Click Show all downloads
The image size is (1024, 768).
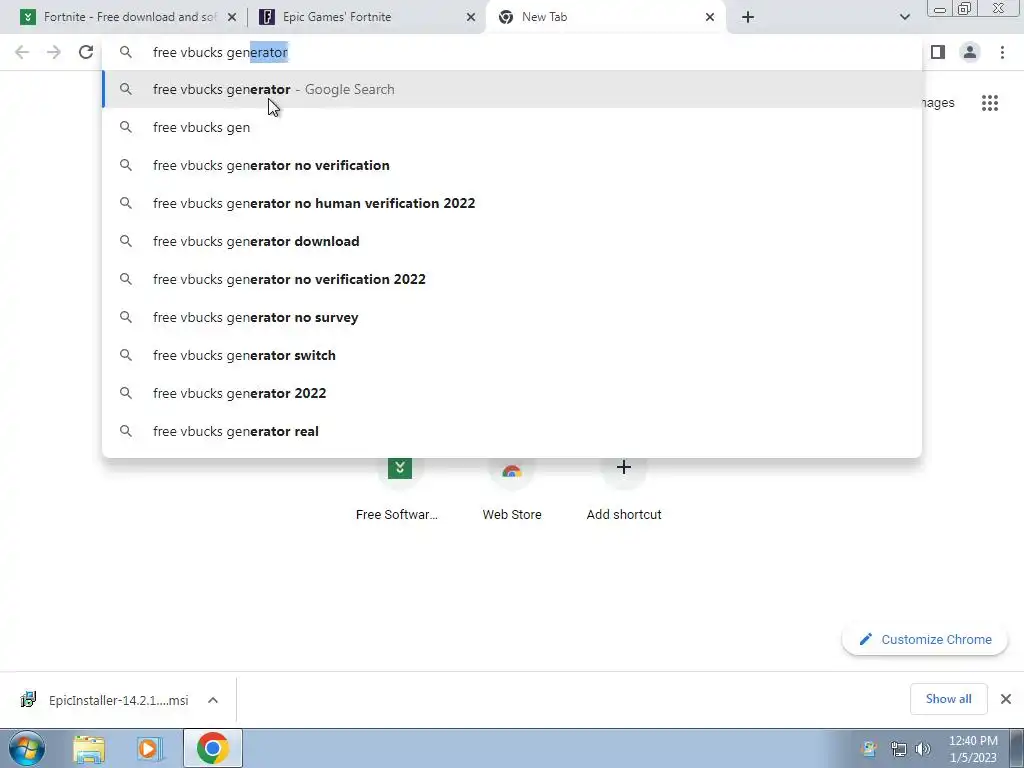[x=948, y=699]
